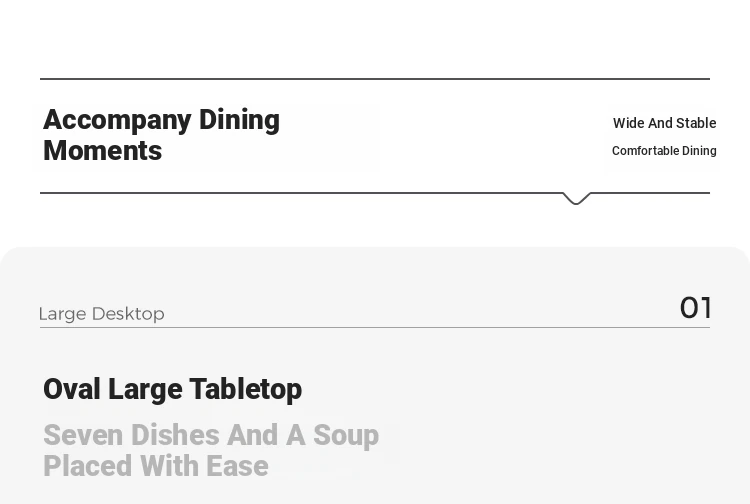Click the "Placed With Ease" gray text
The width and height of the screenshot is (750, 504).
click(x=156, y=466)
